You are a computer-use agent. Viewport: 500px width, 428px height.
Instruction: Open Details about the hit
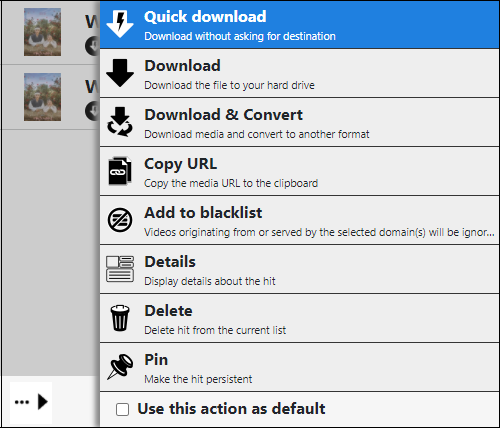[299, 269]
